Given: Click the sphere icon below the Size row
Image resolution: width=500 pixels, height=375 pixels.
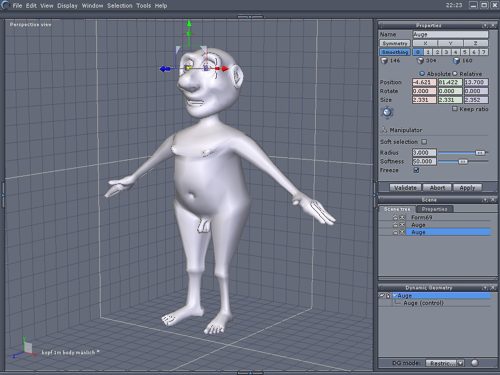Looking at the screenshot, I should pyautogui.click(x=387, y=112).
